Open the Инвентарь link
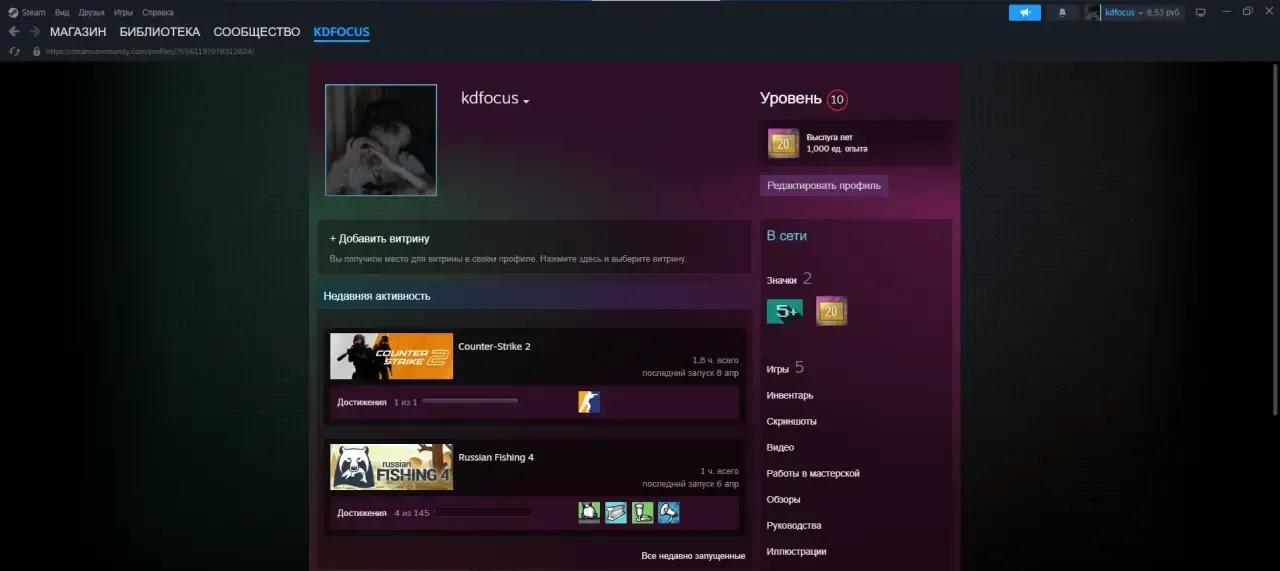1280x571 pixels. [x=789, y=396]
